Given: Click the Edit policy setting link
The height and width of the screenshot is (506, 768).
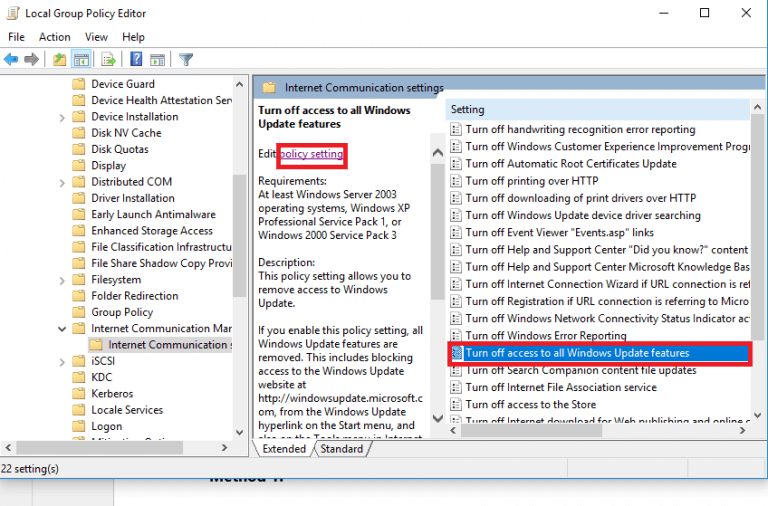Looking at the screenshot, I should [311, 154].
